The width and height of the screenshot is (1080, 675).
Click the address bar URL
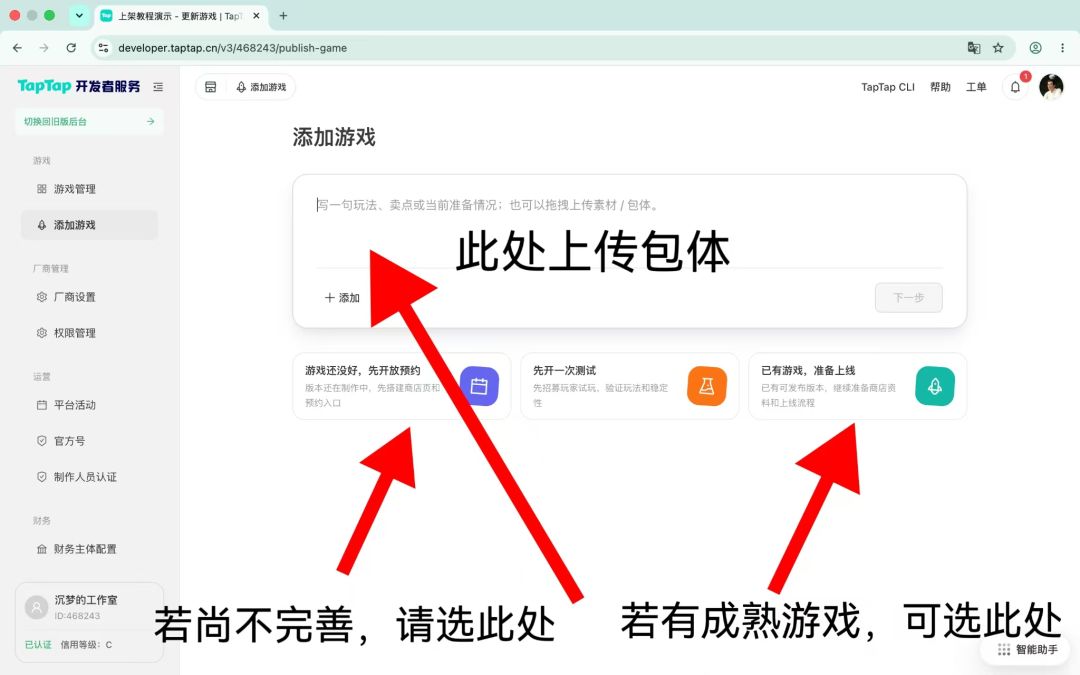(x=232, y=48)
